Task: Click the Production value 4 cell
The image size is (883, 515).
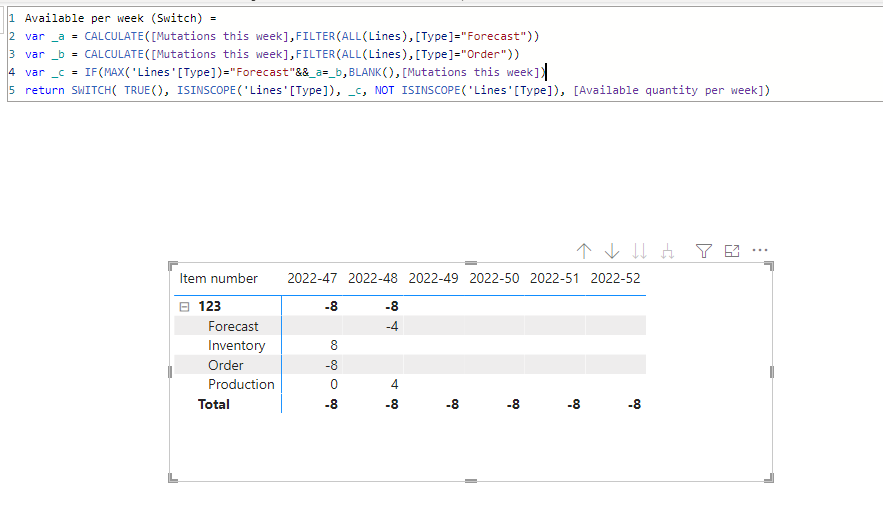Action: point(395,384)
